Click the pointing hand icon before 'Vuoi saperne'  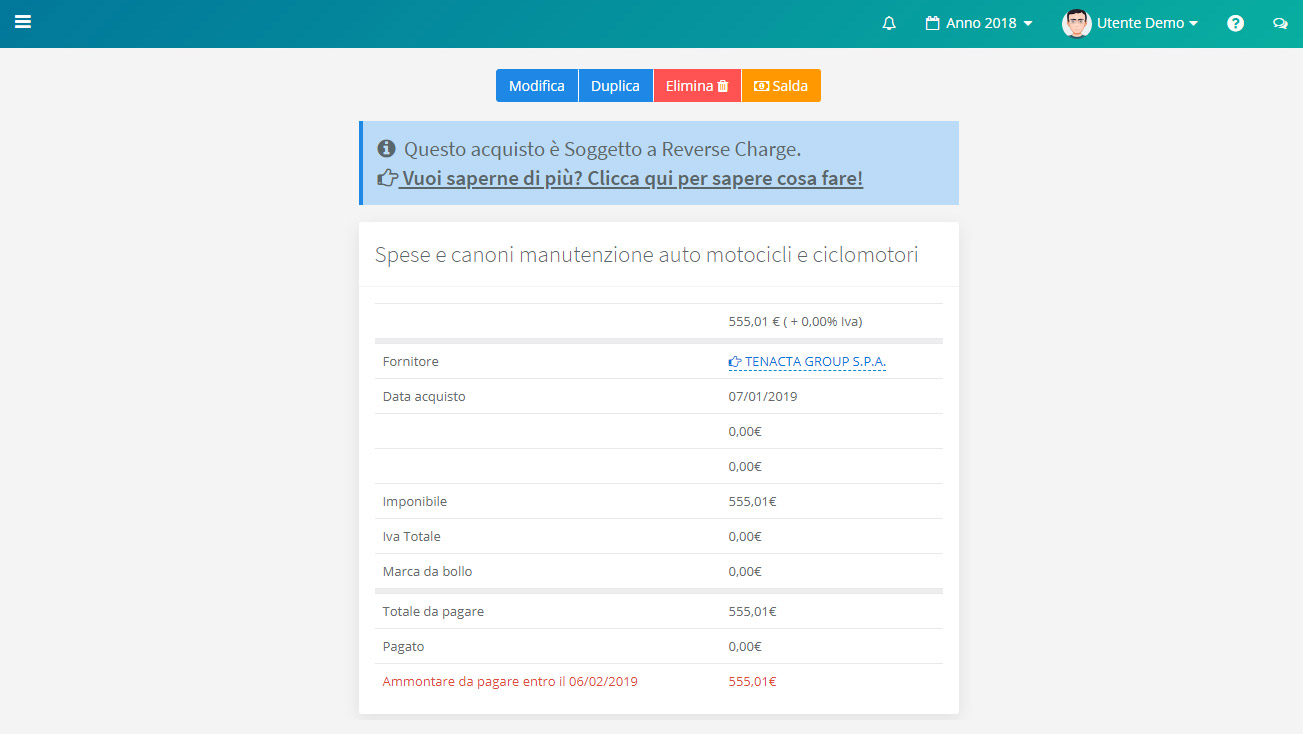[387, 179]
